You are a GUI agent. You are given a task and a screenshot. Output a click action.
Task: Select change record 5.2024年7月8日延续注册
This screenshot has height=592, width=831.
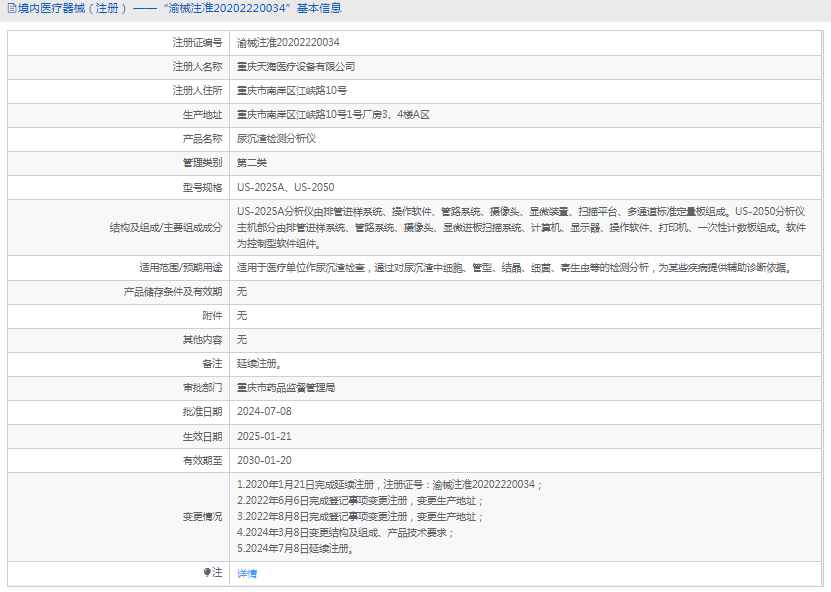pyautogui.click(x=295, y=549)
